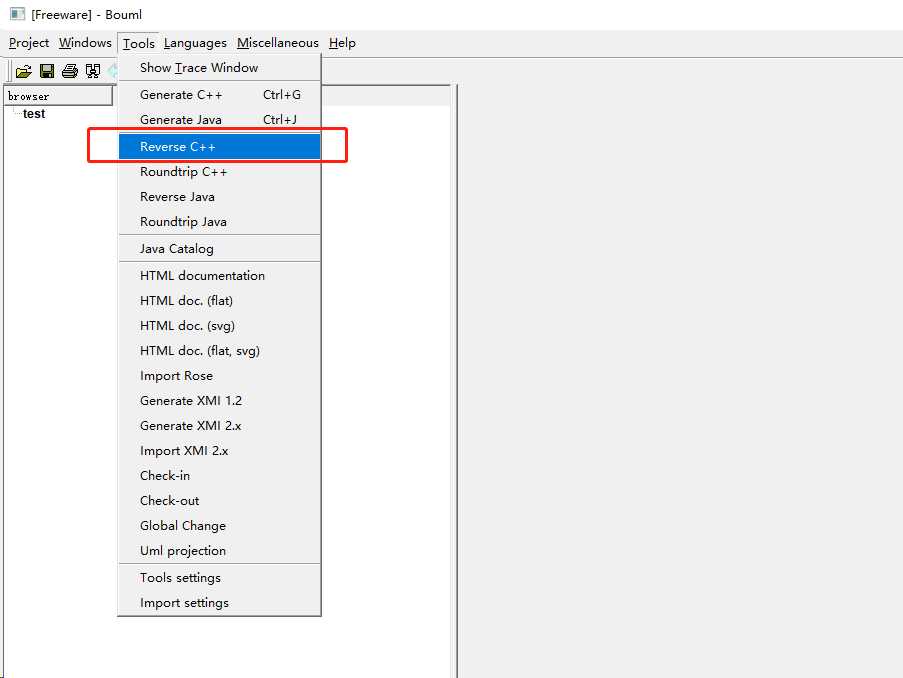The image size is (903, 678).
Task: Click the open project folder icon
Action: [24, 71]
